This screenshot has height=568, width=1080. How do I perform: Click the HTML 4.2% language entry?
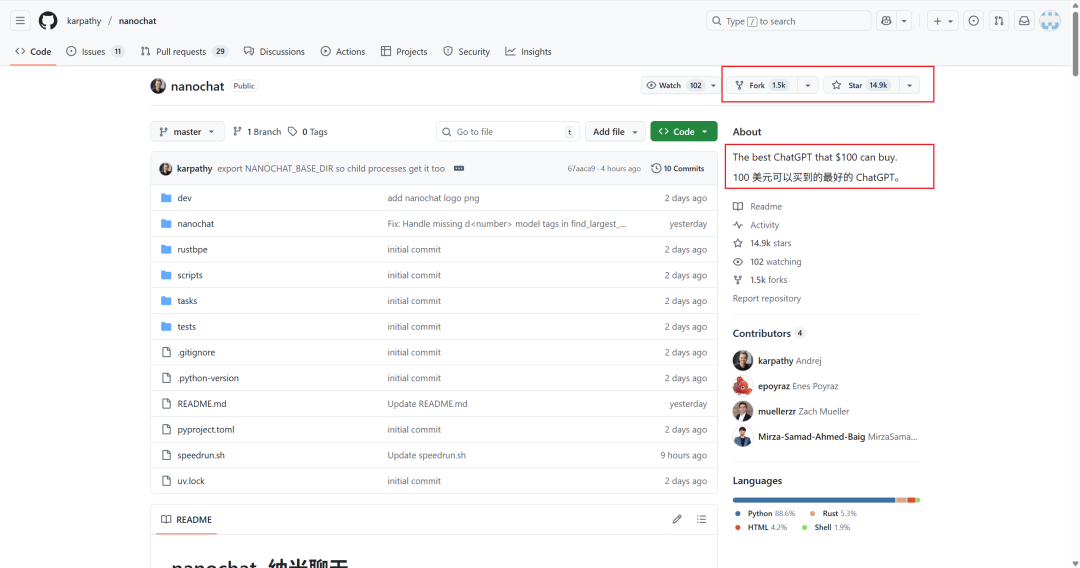tap(760, 527)
